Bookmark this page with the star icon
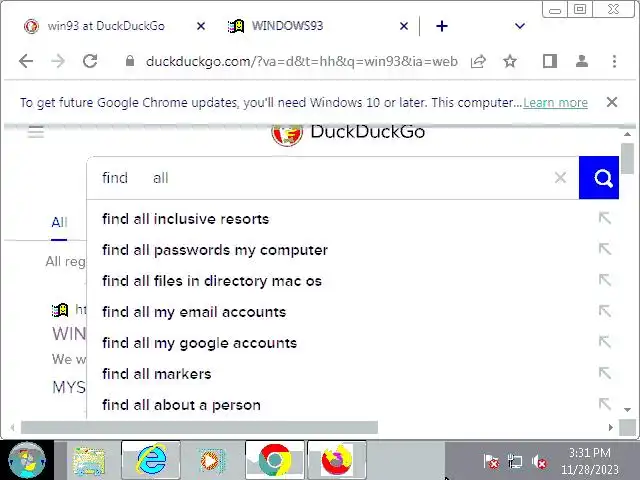 (x=510, y=62)
